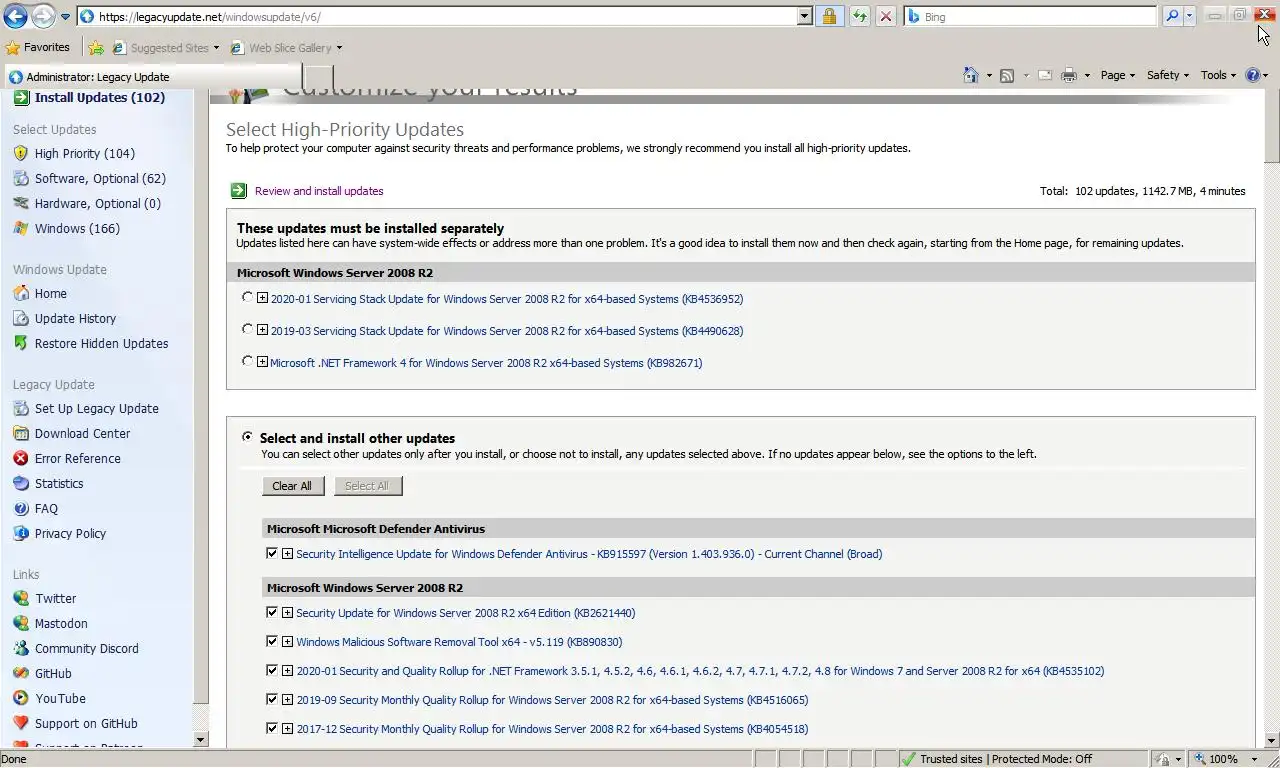Click the Add to Favorites Bar icon
The height and width of the screenshot is (768, 1280).
tap(96, 47)
